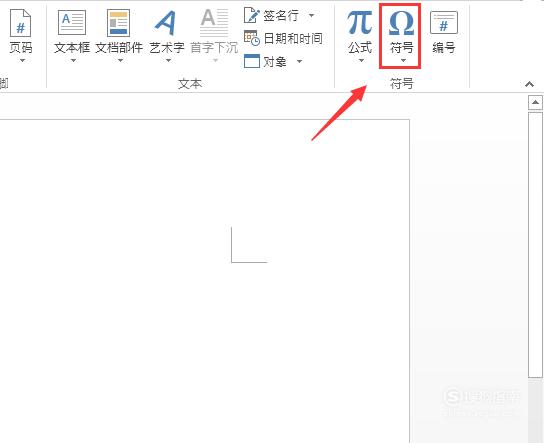Image resolution: width=544 pixels, height=443 pixels.
Task: Click the 编号 number icon
Action: (x=444, y=23)
